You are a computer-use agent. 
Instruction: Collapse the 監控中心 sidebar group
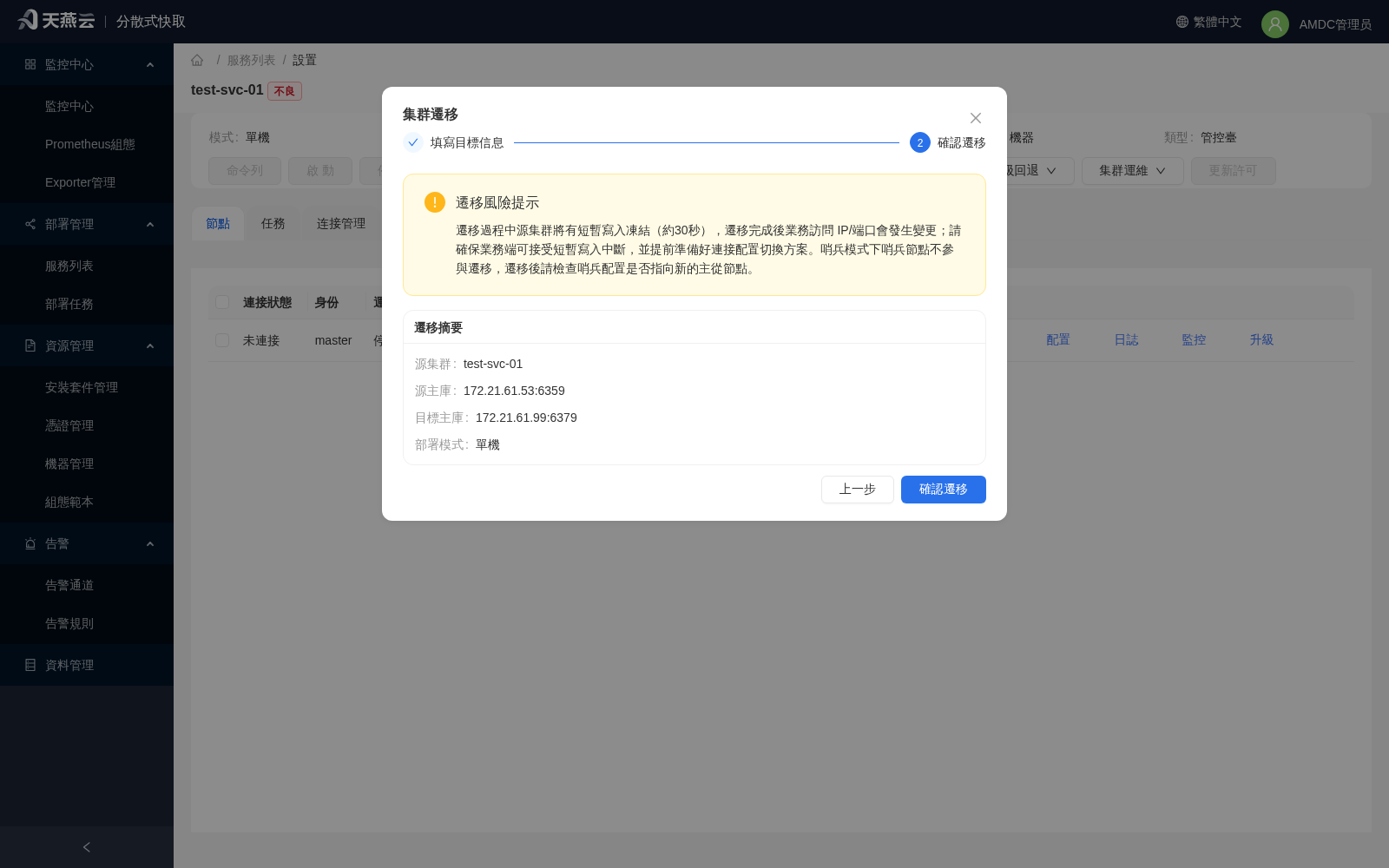click(x=150, y=64)
